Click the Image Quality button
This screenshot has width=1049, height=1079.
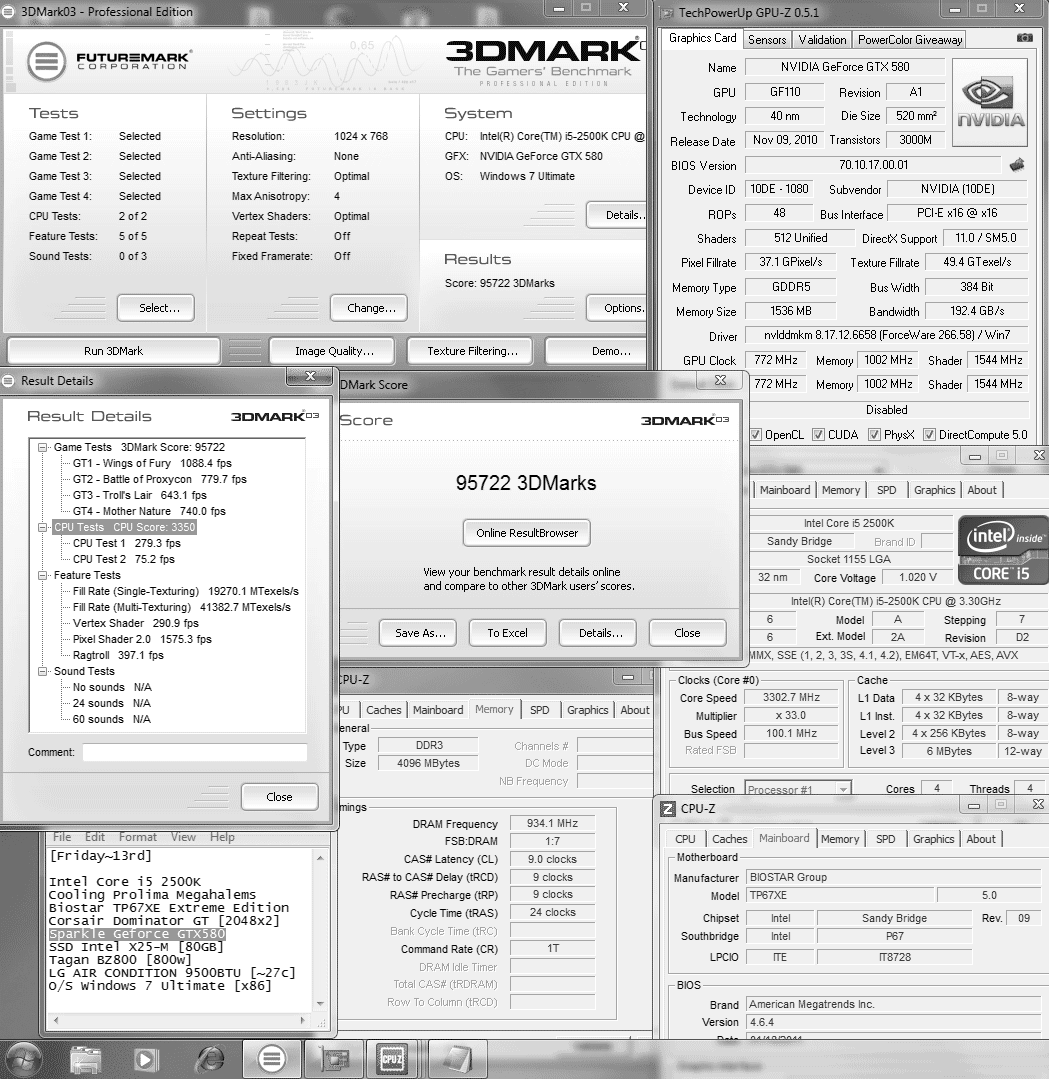point(334,351)
